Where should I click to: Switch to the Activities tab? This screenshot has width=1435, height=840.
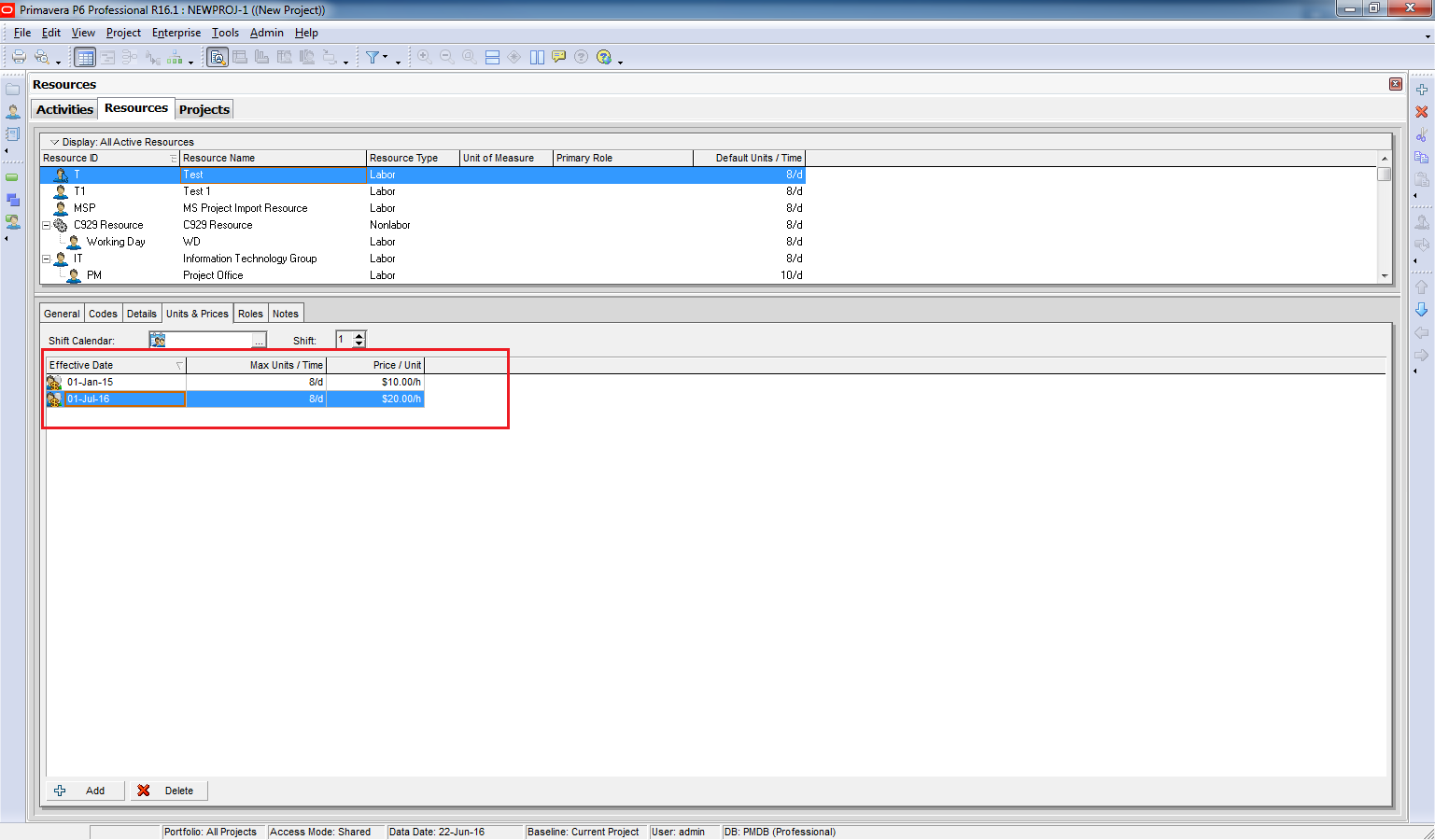click(x=64, y=109)
